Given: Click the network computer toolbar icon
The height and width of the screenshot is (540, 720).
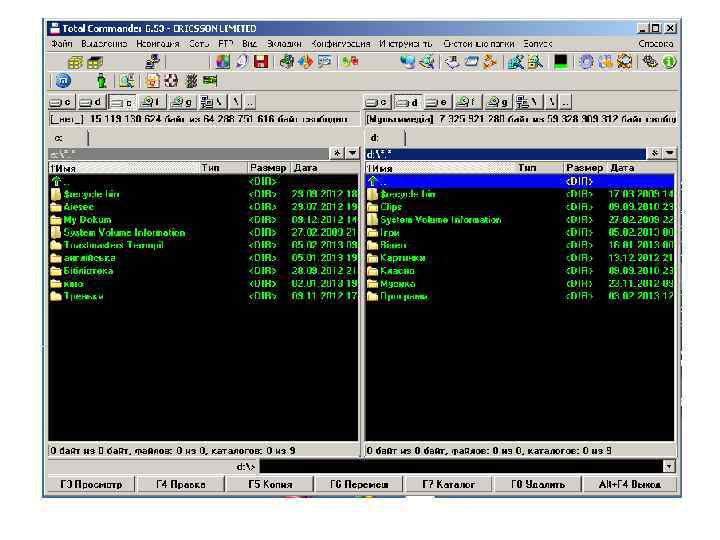Looking at the screenshot, I should click(152, 62).
